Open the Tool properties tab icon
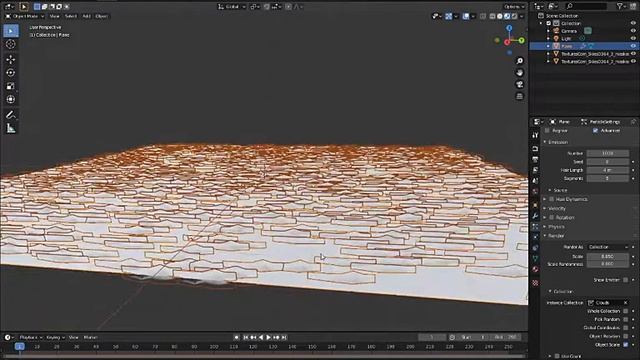640x360 pixels. tap(535, 135)
